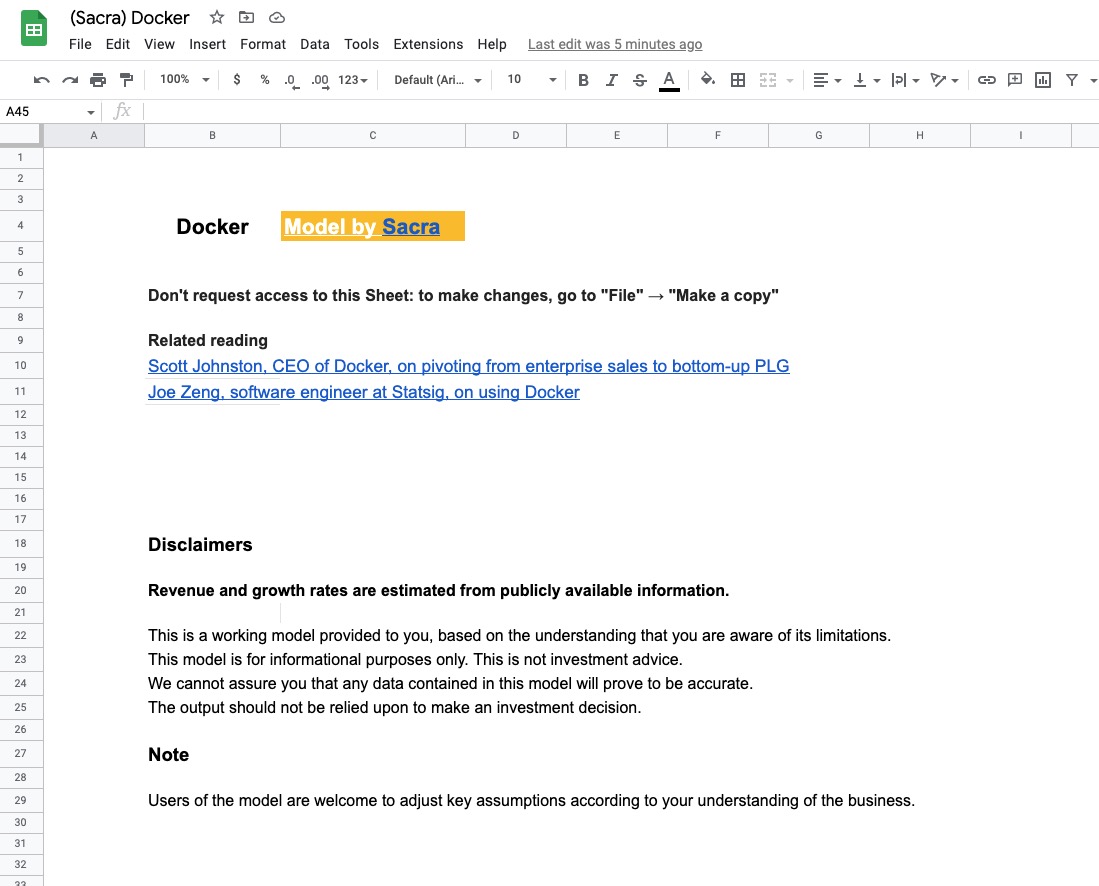Click the select-all corner box

coord(21,135)
